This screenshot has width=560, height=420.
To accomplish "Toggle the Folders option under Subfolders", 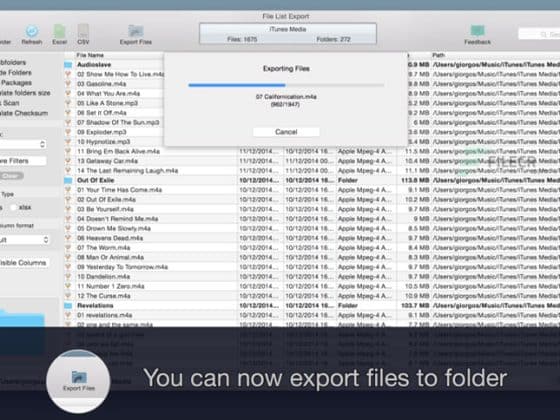I will click(16, 72).
